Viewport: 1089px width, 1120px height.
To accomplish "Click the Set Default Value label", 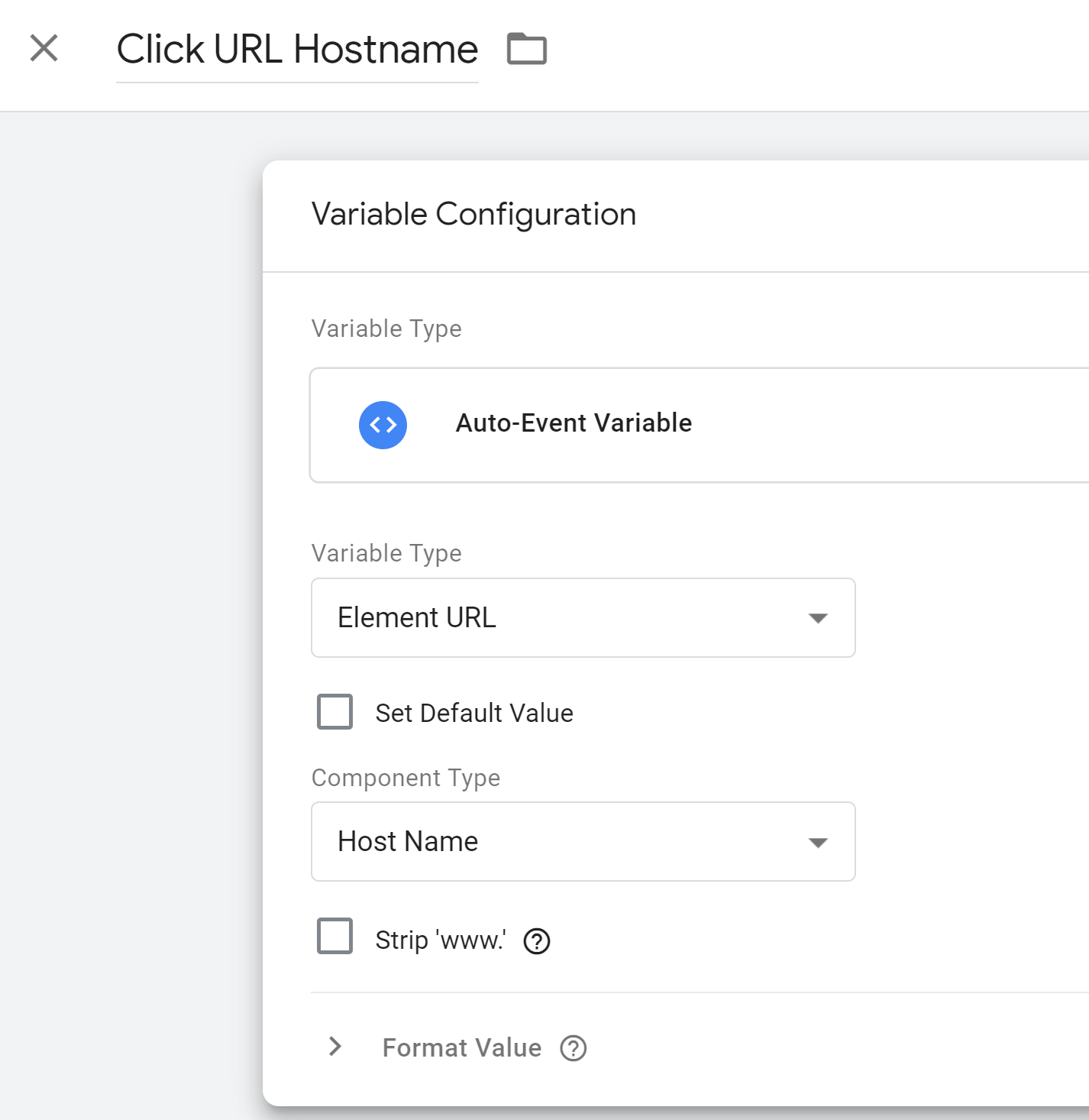I will pyautogui.click(x=473, y=712).
